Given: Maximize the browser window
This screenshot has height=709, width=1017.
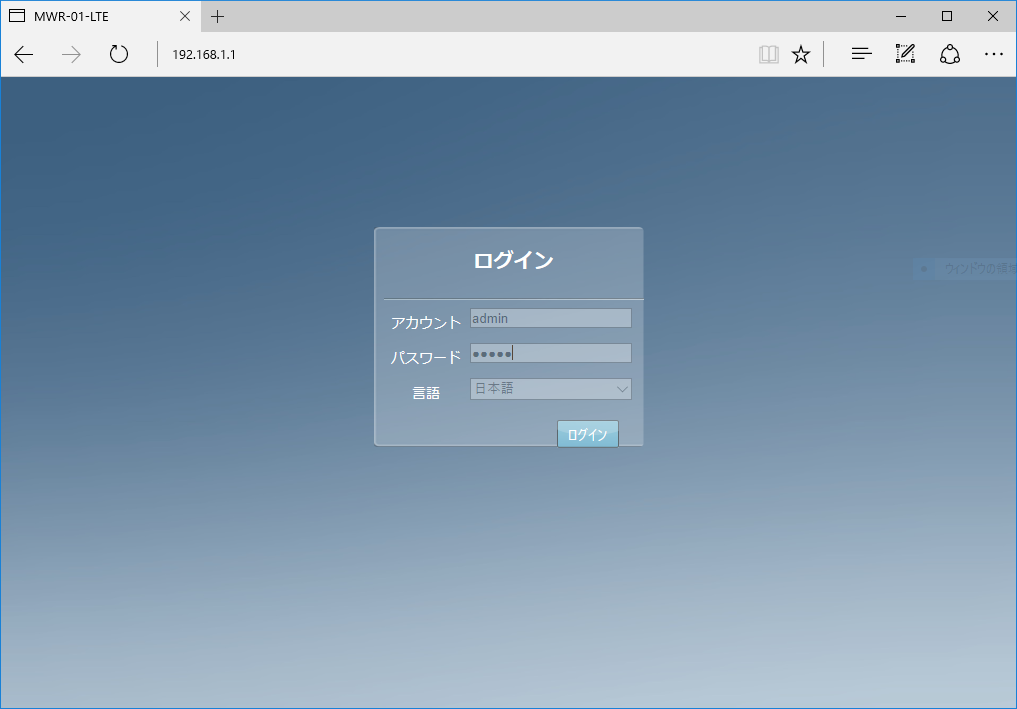Looking at the screenshot, I should pos(947,16).
